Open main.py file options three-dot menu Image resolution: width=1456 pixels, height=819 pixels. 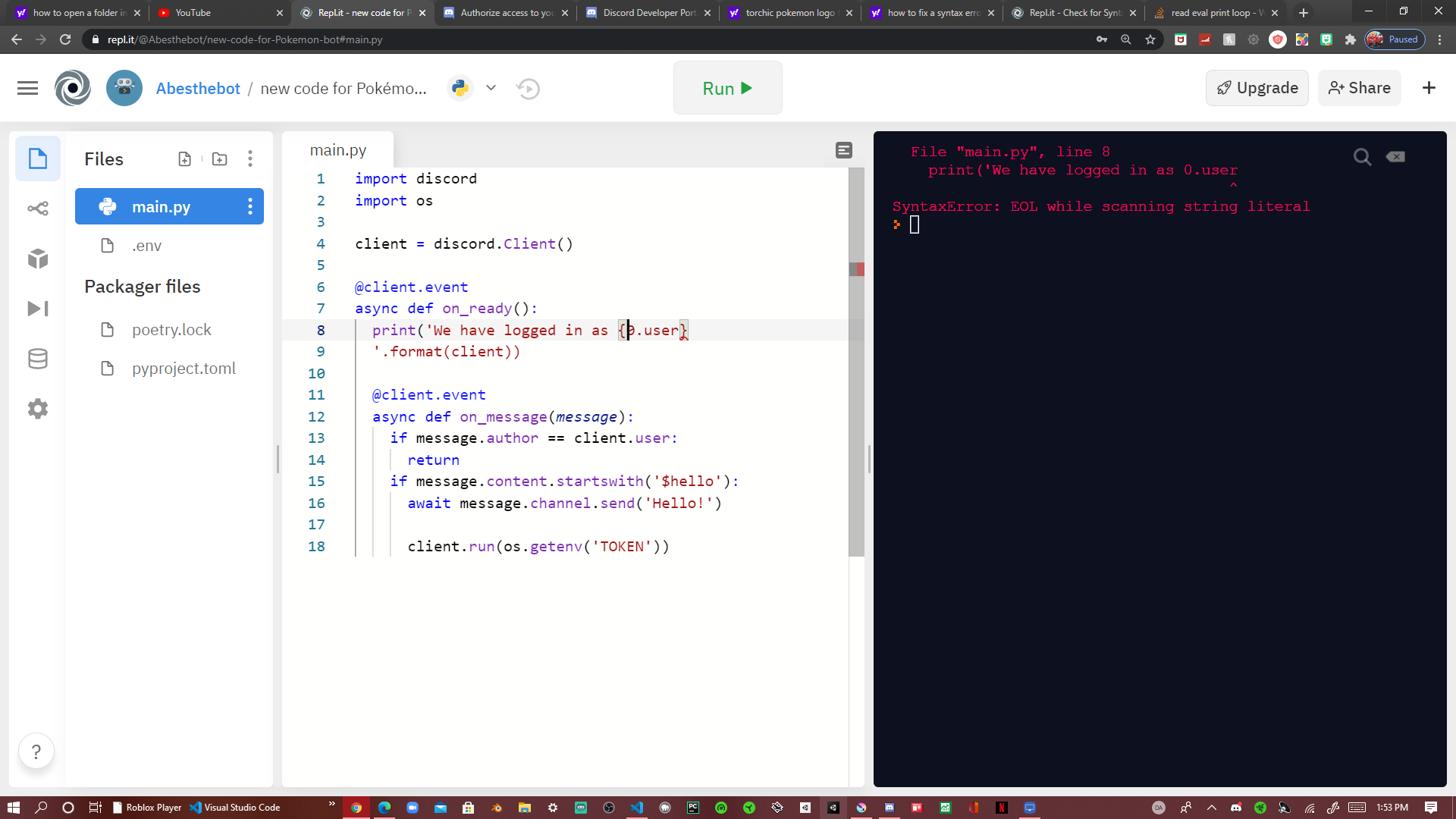coord(250,206)
